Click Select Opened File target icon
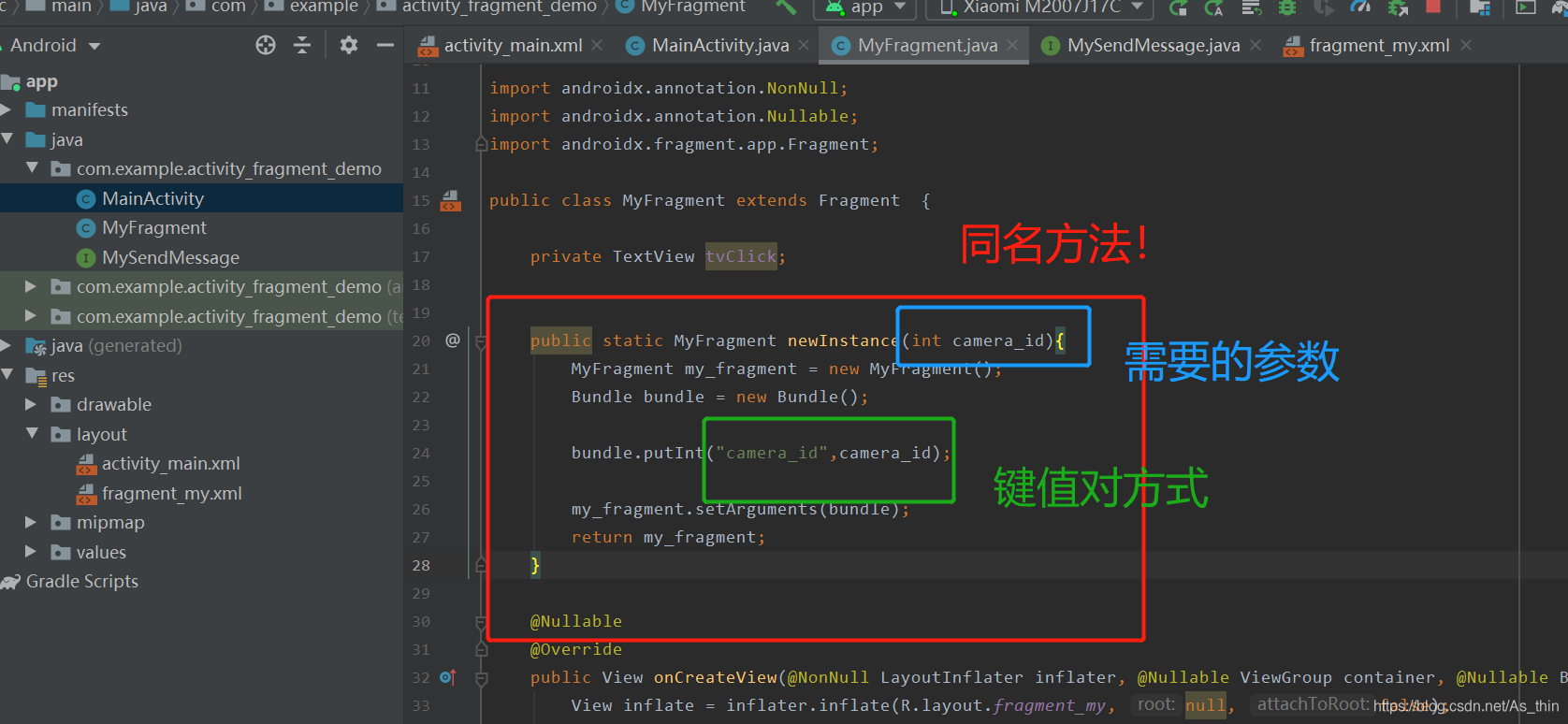 [x=266, y=45]
